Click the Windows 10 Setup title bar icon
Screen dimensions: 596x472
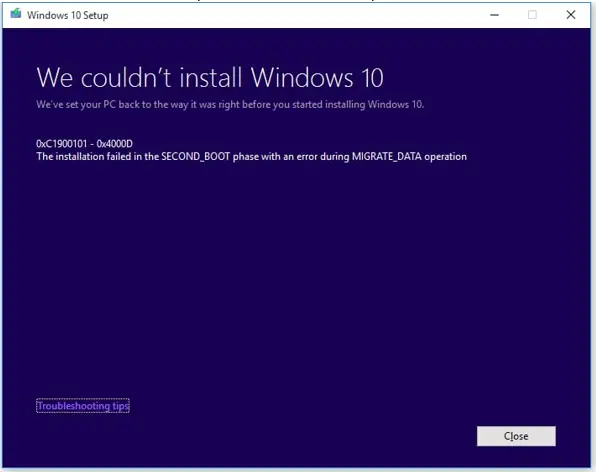[x=16, y=14]
